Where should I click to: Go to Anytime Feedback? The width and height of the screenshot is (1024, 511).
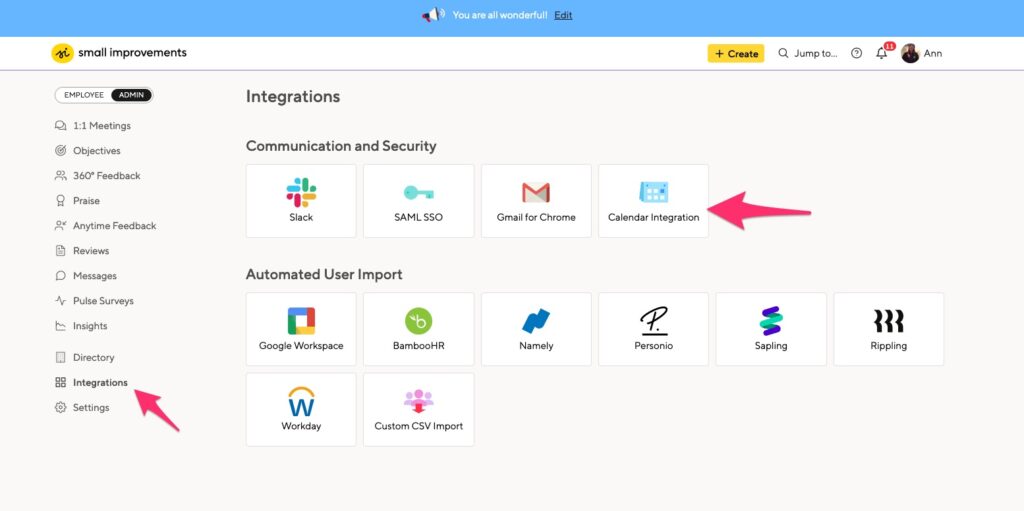[x=114, y=225]
